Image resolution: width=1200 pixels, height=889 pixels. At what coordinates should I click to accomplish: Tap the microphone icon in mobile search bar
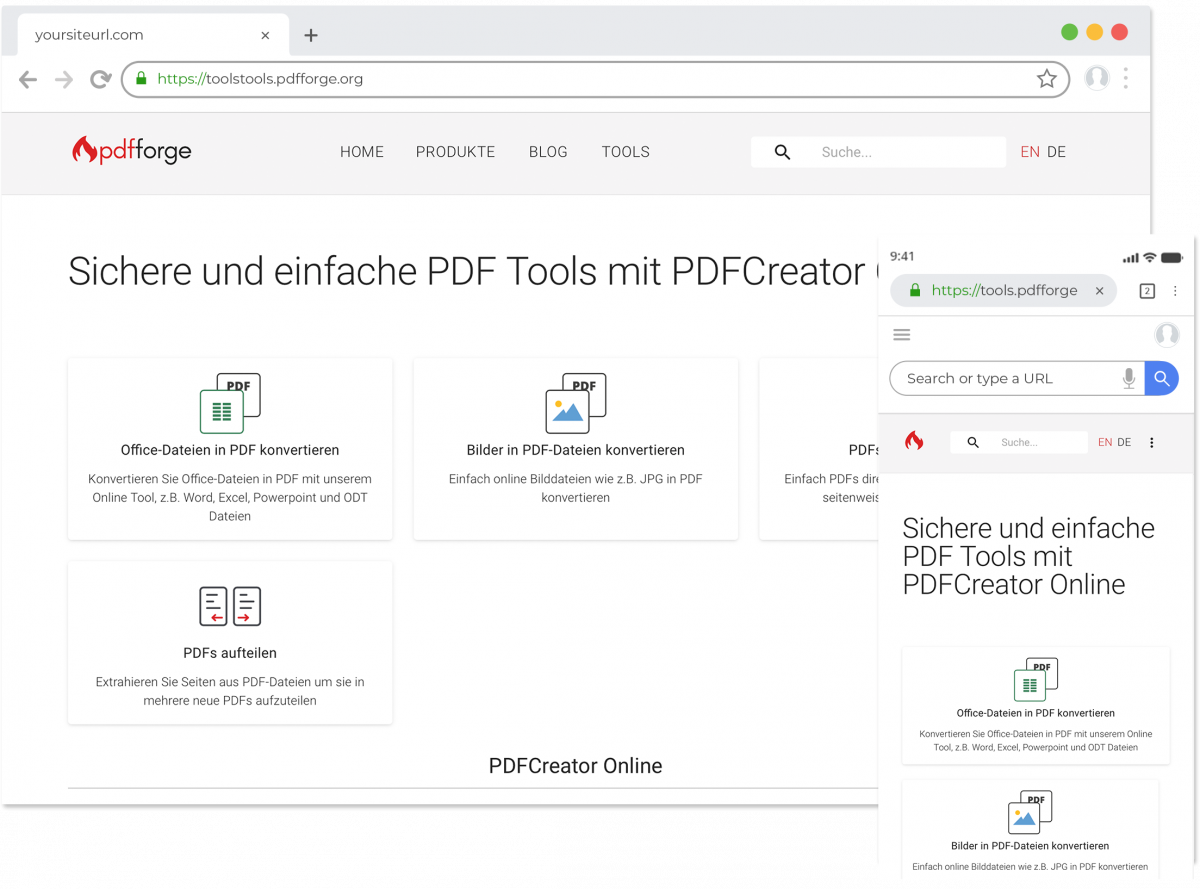pos(1128,378)
